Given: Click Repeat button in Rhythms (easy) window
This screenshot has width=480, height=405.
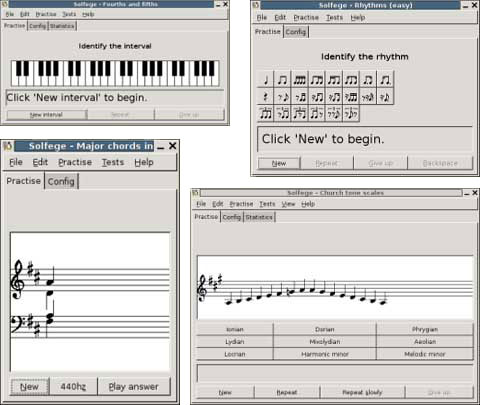Looking at the screenshot, I should pos(327,163).
